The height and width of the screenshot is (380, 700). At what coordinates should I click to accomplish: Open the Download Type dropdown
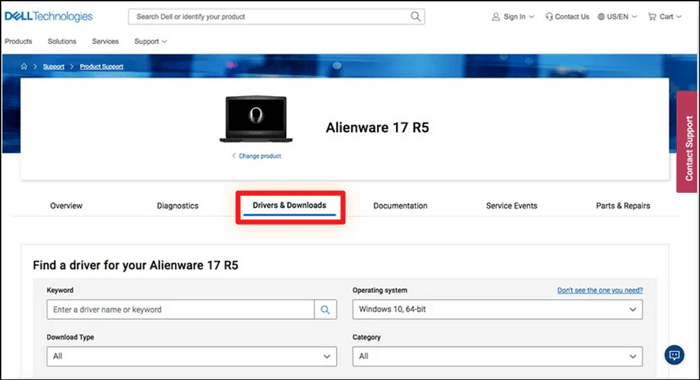(192, 356)
